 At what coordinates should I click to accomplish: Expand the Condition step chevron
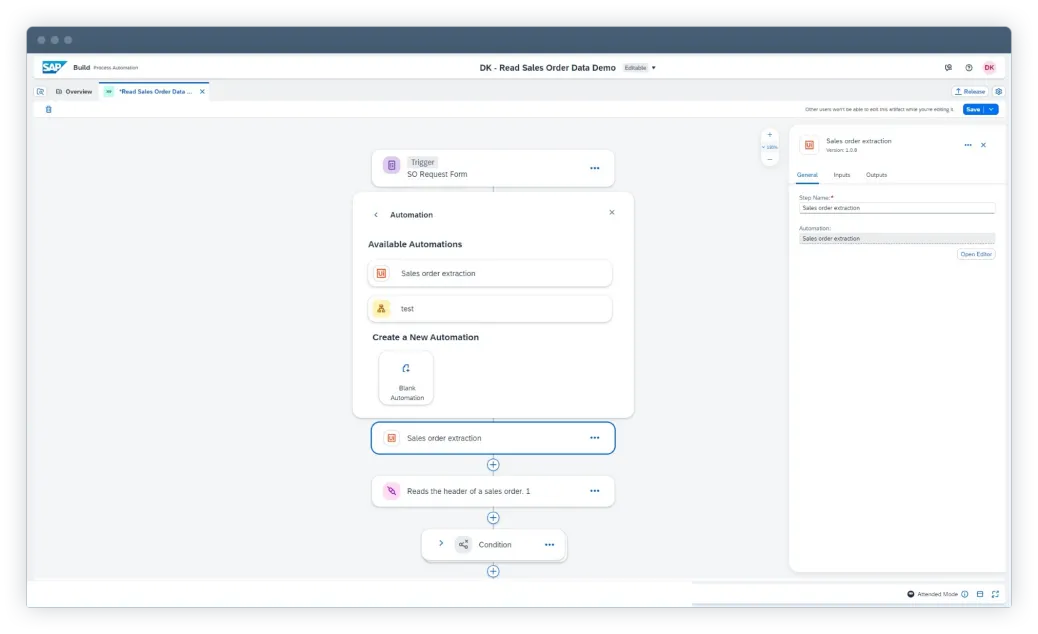pos(440,544)
